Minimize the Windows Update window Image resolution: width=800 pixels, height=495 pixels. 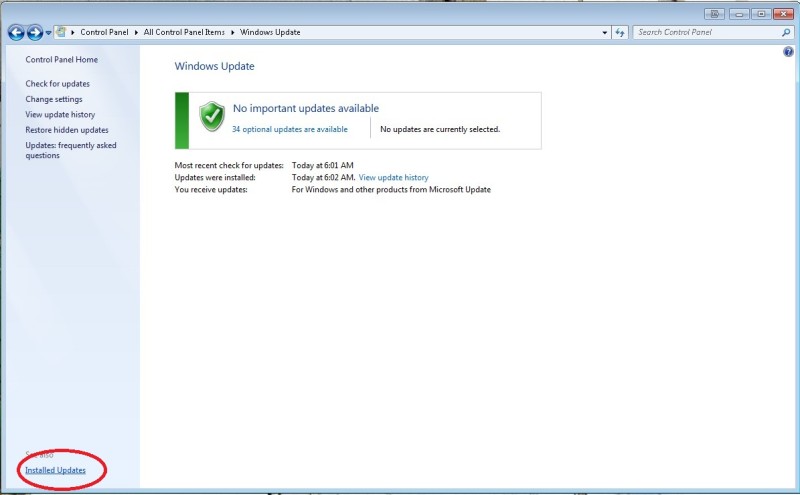(x=739, y=14)
